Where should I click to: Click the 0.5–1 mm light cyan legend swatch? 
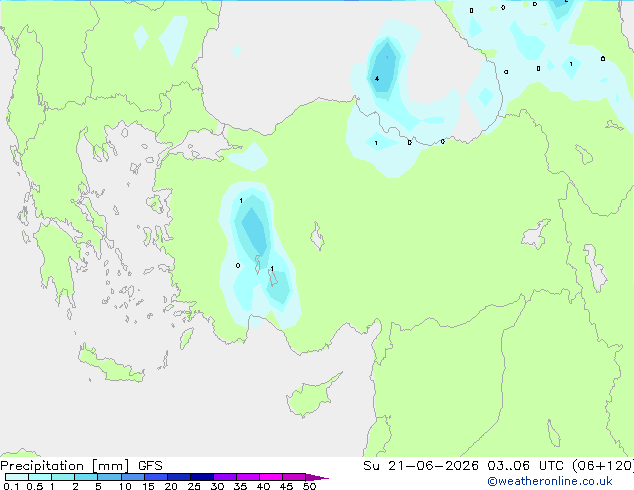[40, 477]
